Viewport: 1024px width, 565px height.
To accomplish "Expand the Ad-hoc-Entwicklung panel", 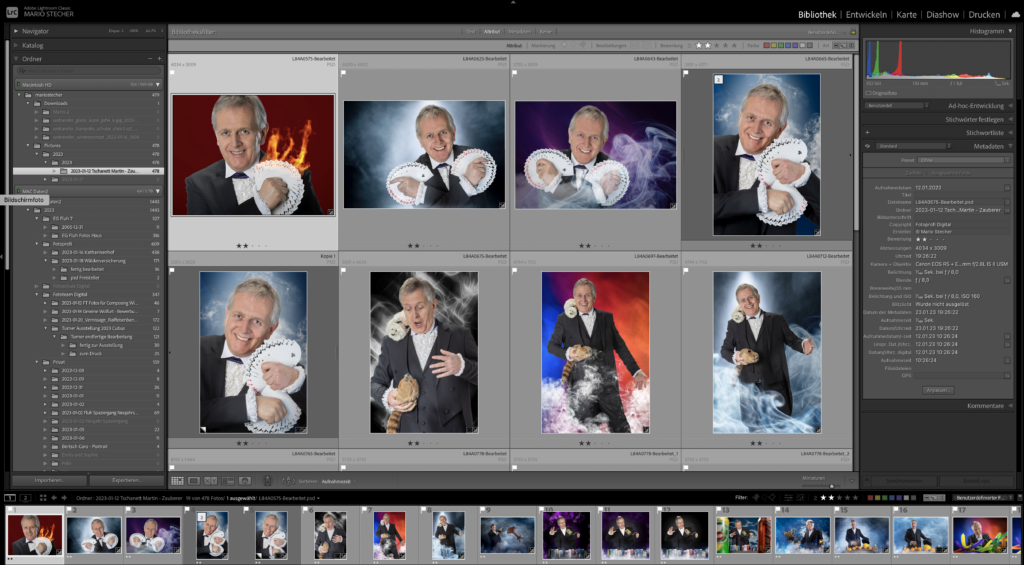I will 1010,106.
